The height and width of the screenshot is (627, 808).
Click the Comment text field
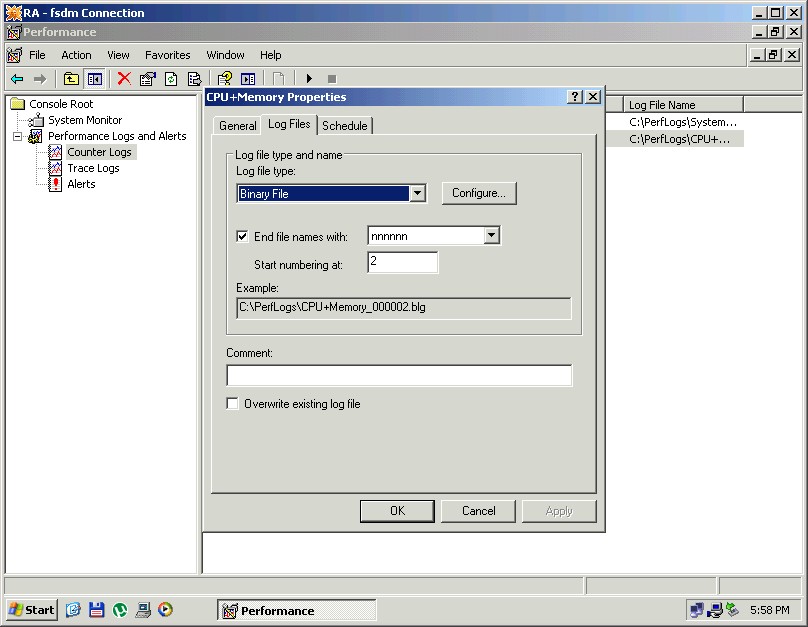coord(399,376)
